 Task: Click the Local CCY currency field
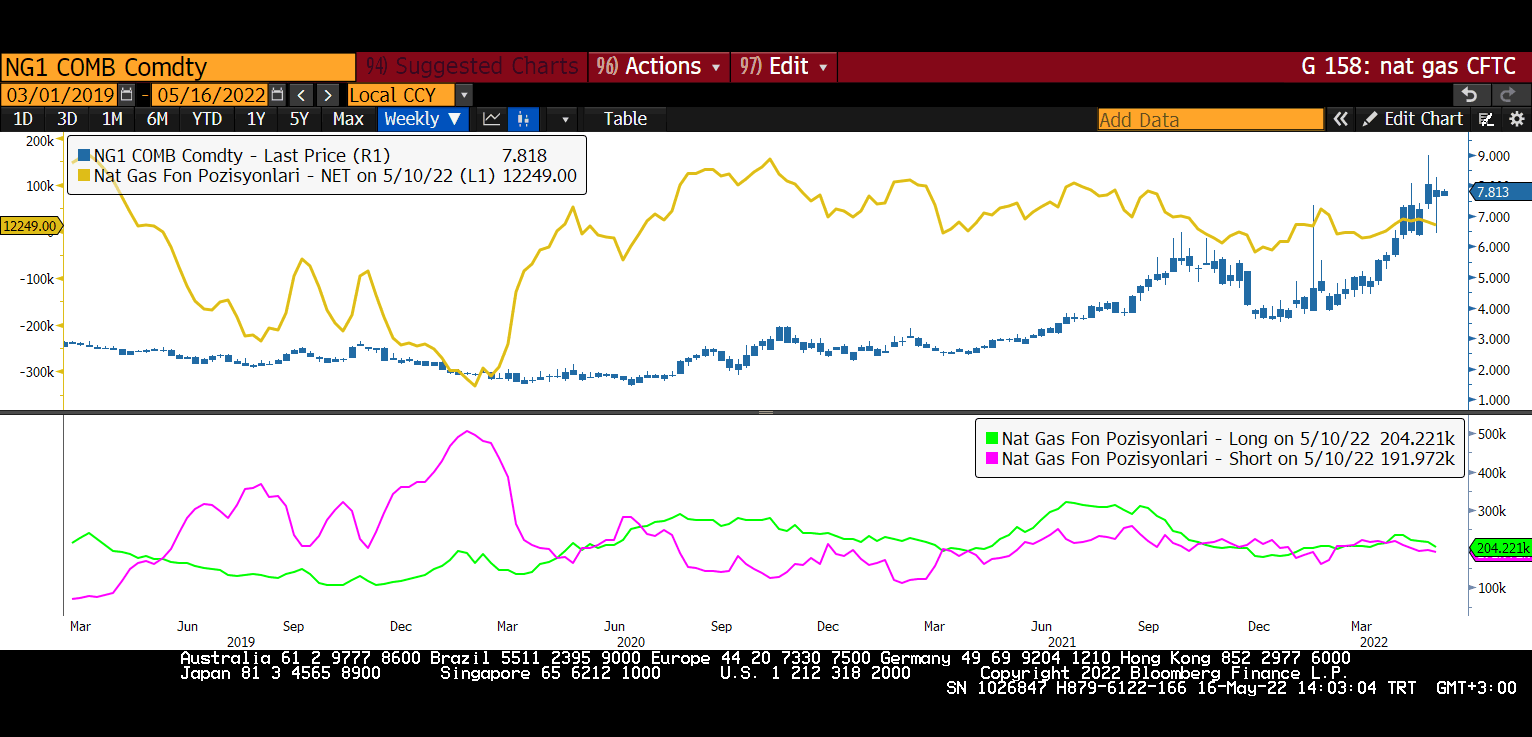click(x=401, y=95)
